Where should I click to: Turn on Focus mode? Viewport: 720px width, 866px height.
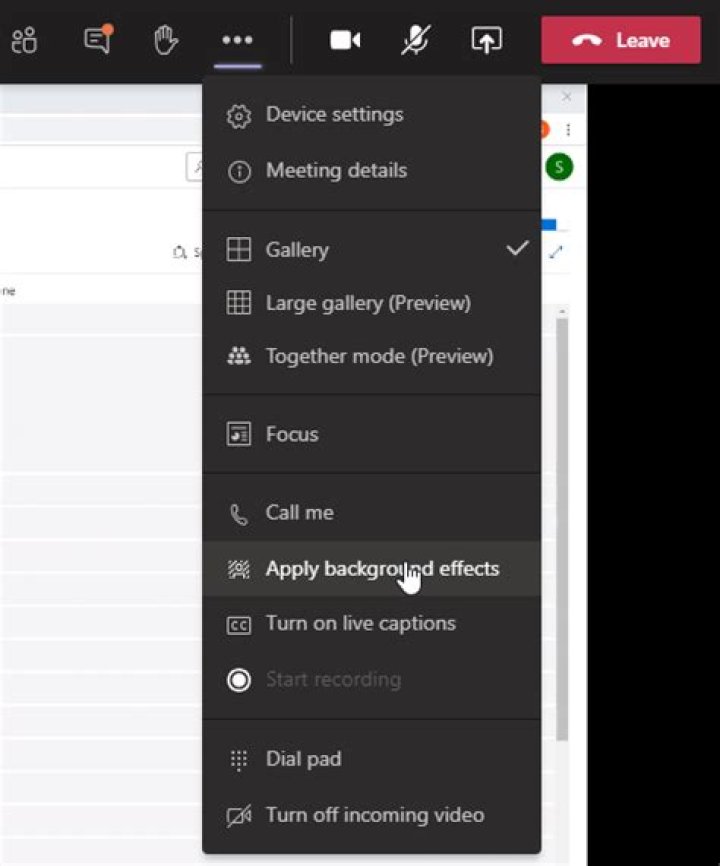[x=371, y=434]
